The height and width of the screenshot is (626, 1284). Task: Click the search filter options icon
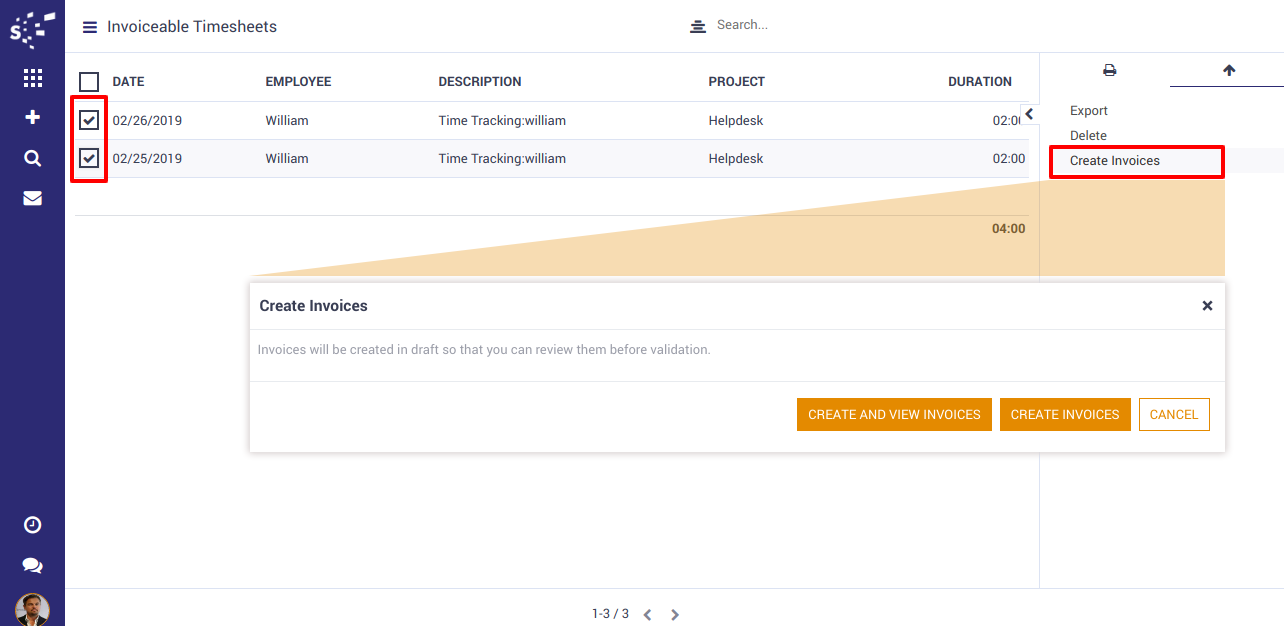tap(698, 26)
